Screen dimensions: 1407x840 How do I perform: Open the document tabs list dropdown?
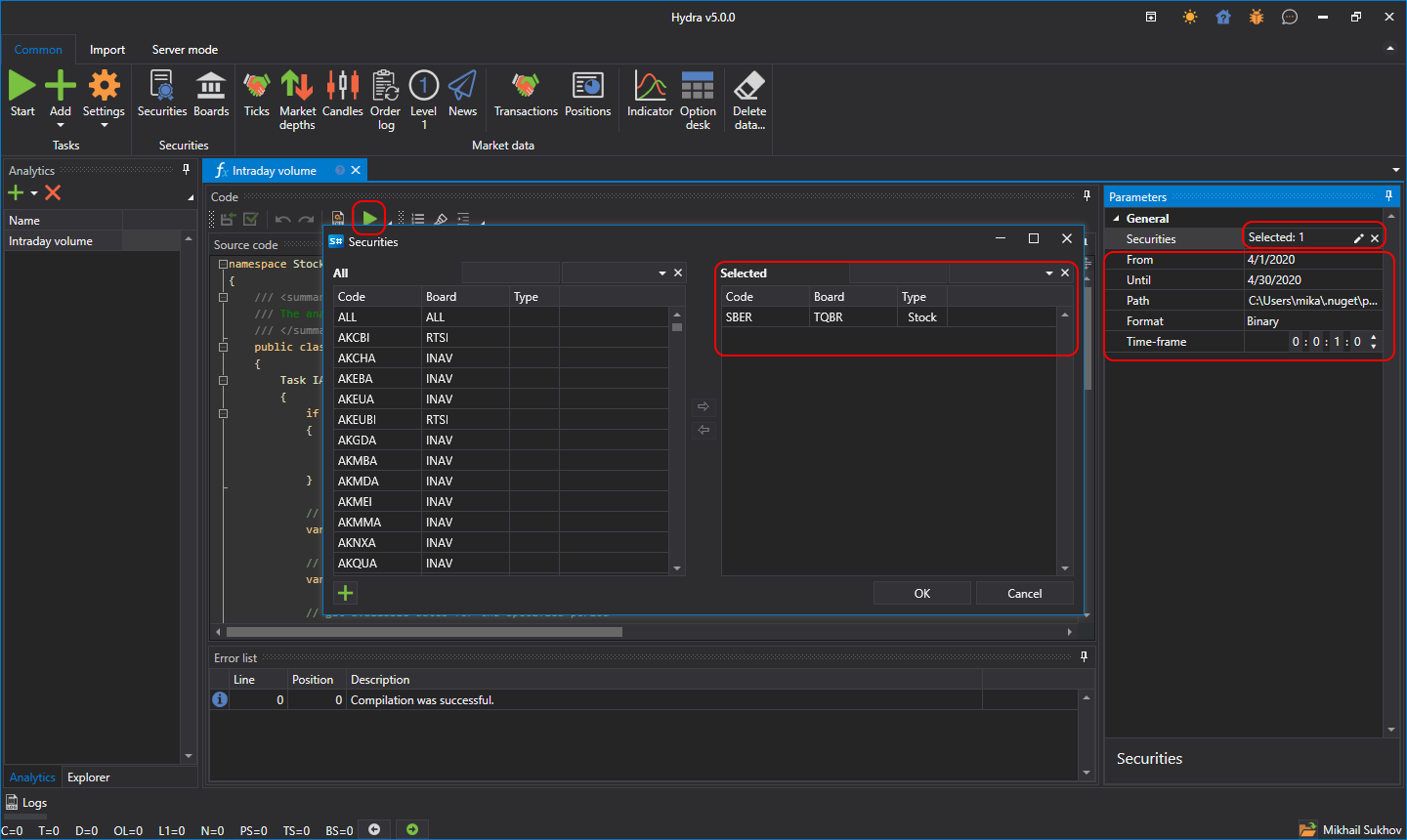tap(1395, 170)
